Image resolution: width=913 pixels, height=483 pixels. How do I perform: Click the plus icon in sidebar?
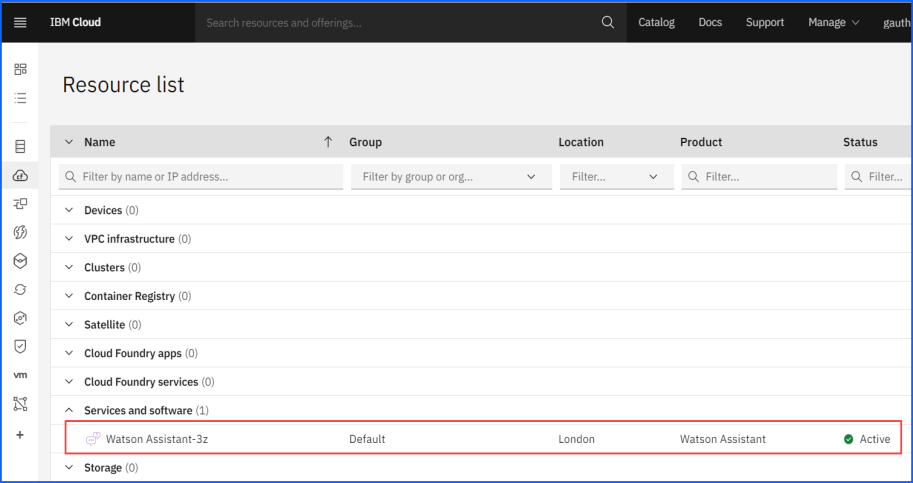[20, 435]
